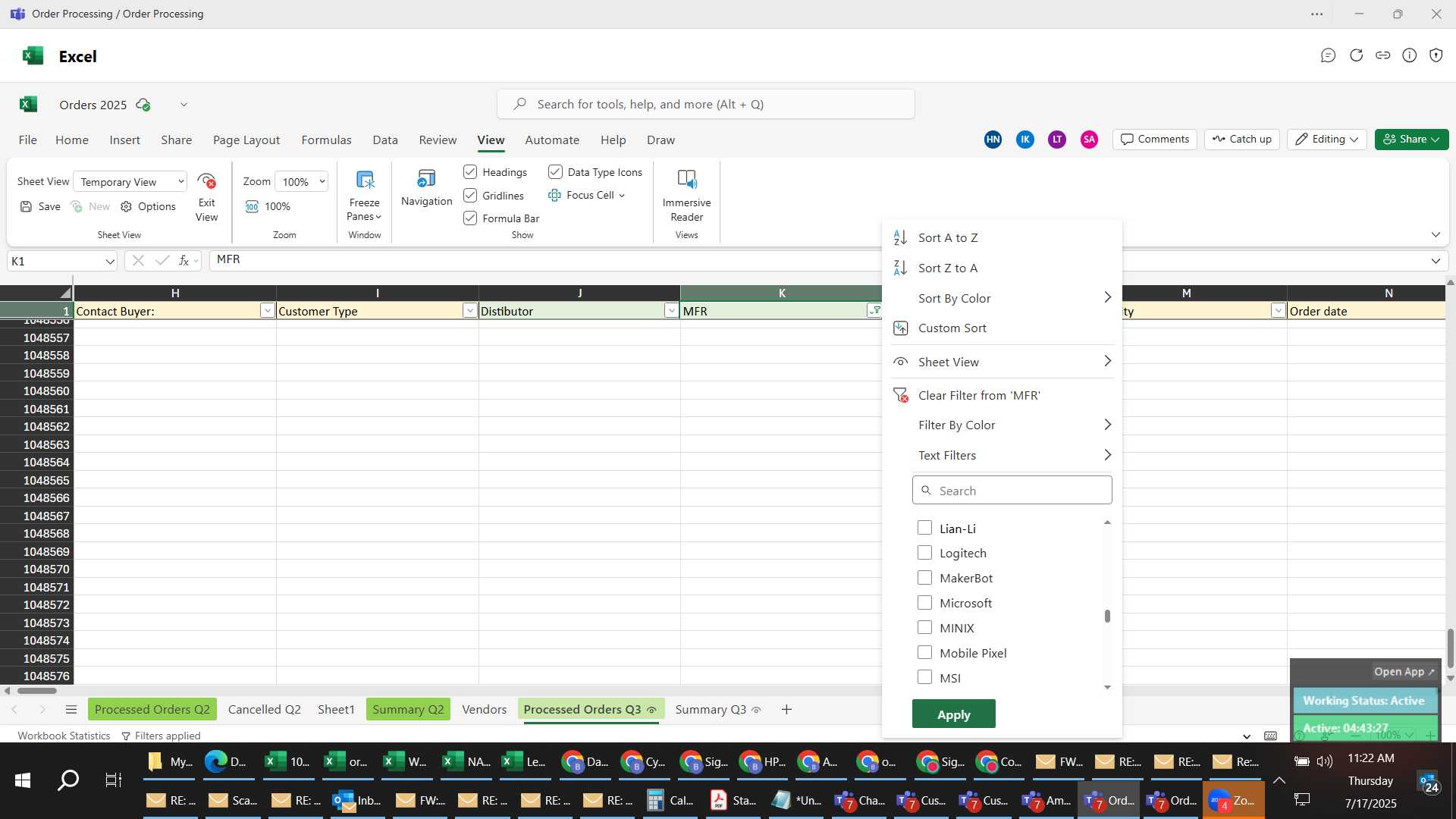Click the select-all corner triangle
Viewport: 1456px width, 819px height.
(65, 293)
